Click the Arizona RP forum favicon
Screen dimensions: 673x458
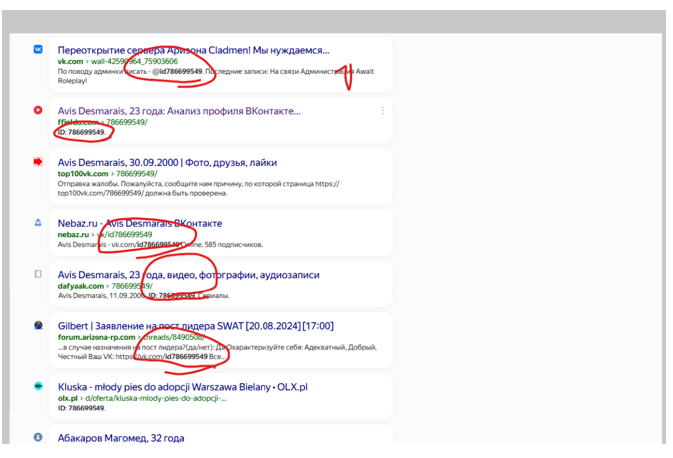coord(38,325)
